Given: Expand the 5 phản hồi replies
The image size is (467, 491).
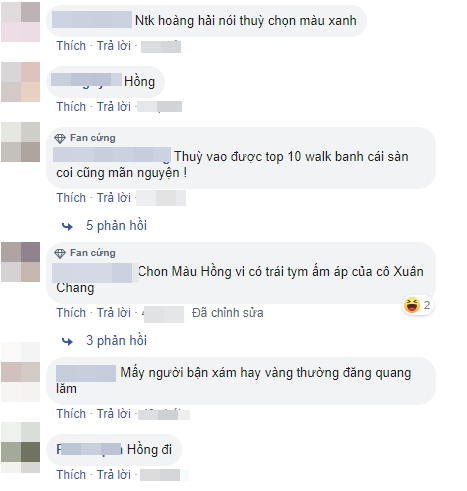Looking at the screenshot, I should point(116,225).
